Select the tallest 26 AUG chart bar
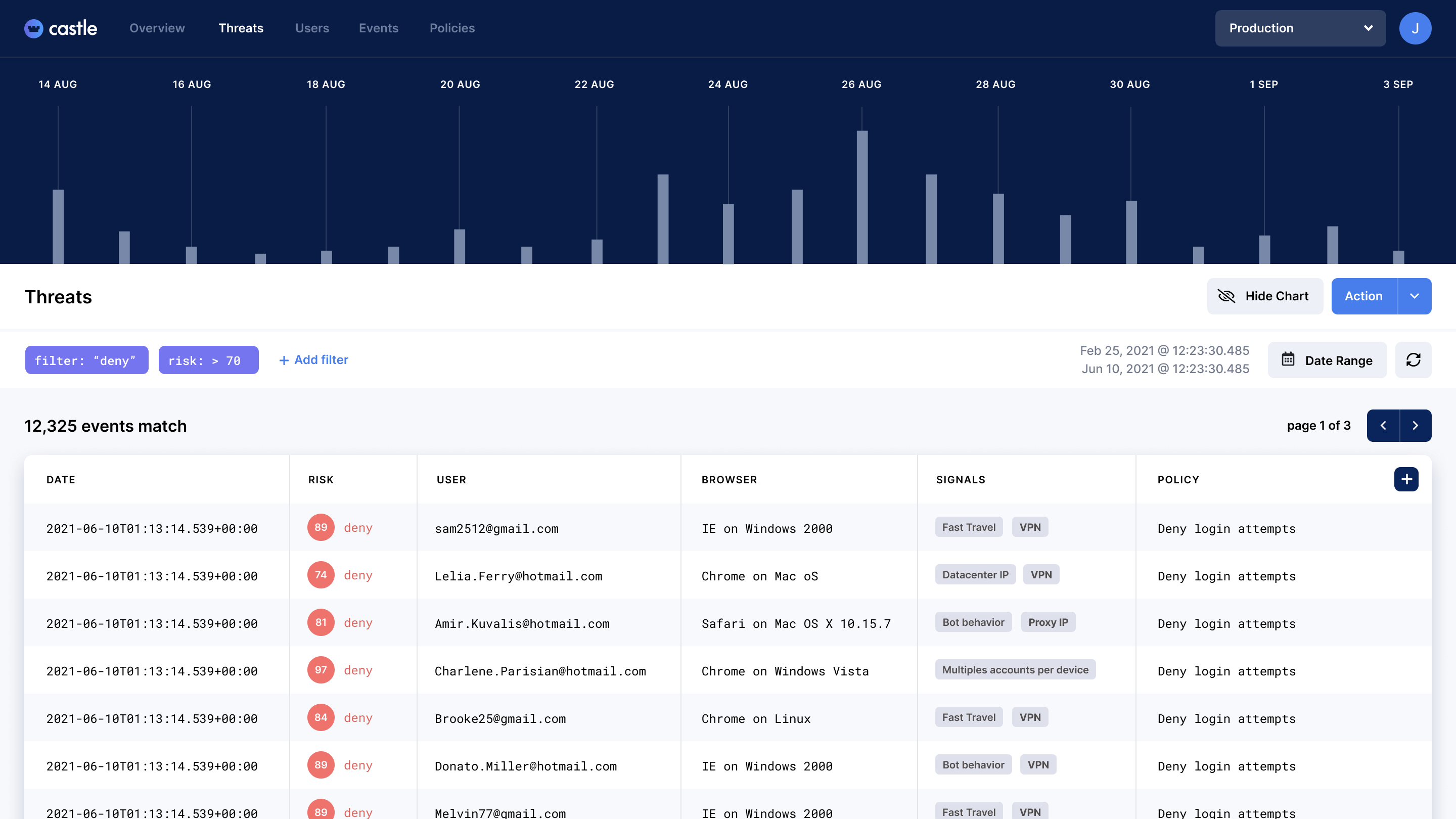The image size is (1456, 819). [862, 197]
